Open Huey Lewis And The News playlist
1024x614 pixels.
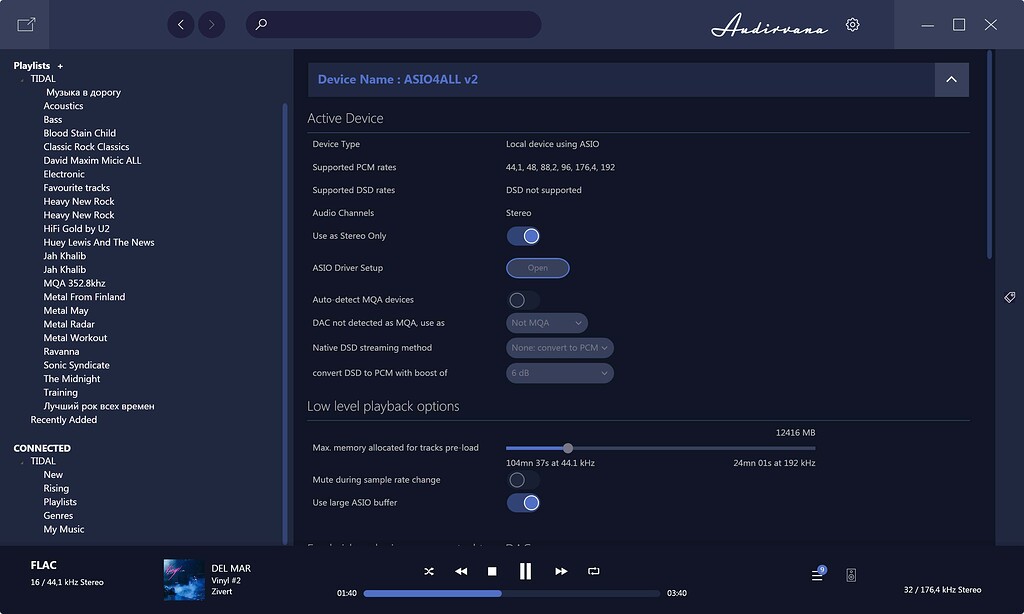(x=99, y=242)
